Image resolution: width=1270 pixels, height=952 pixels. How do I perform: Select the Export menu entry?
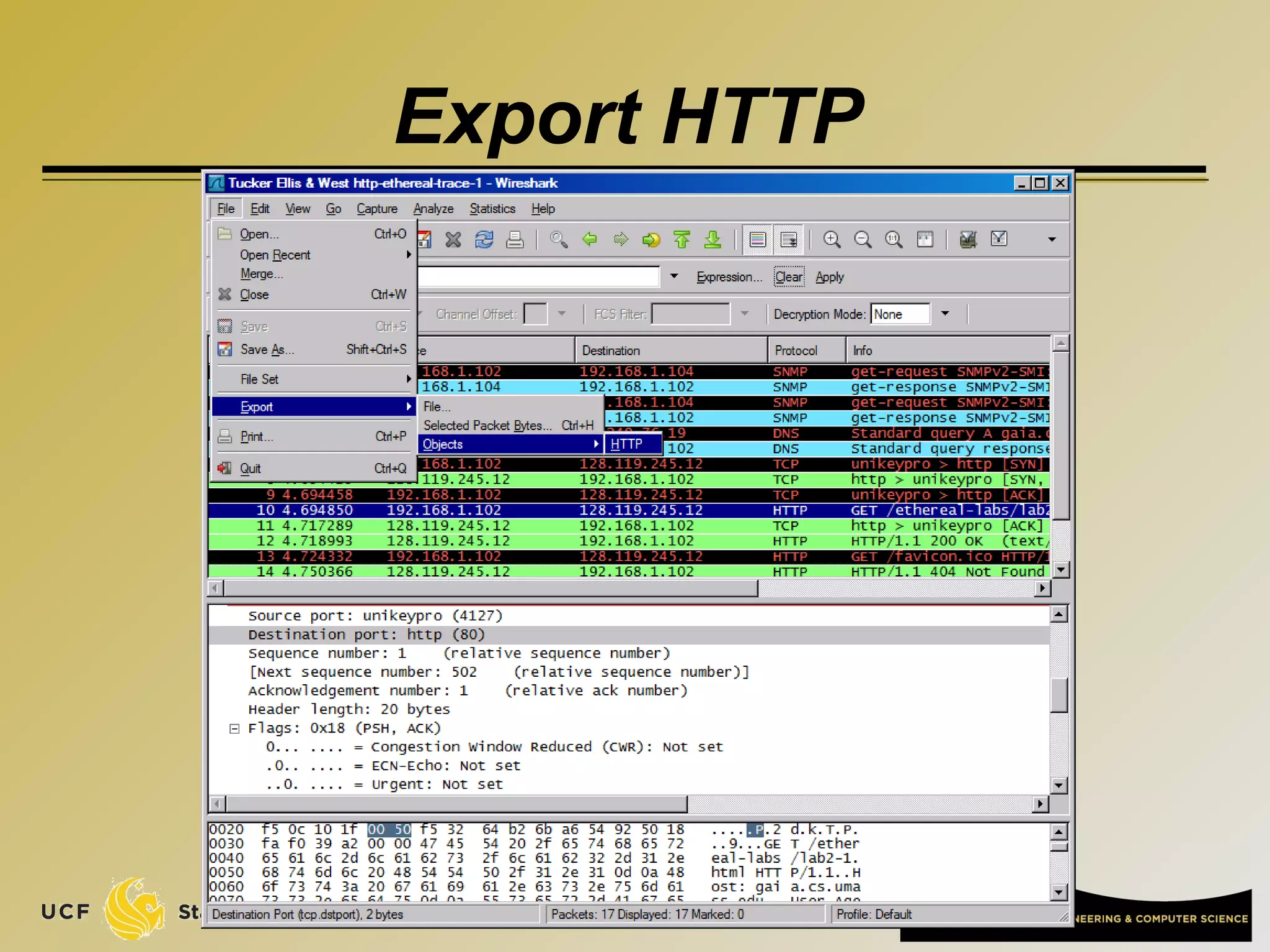coord(313,407)
